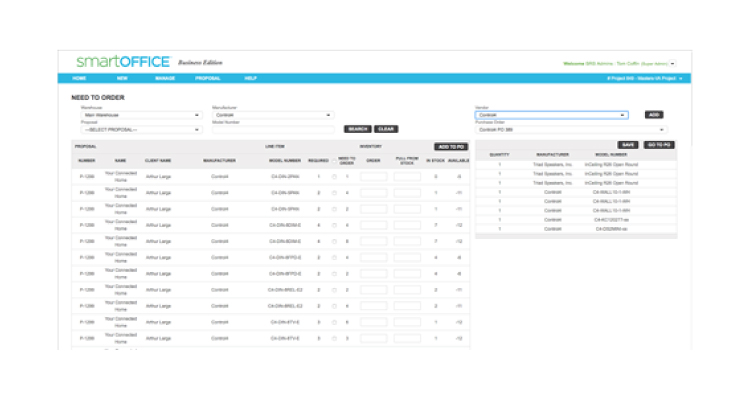Click the GO TO PO button

[x=659, y=145]
